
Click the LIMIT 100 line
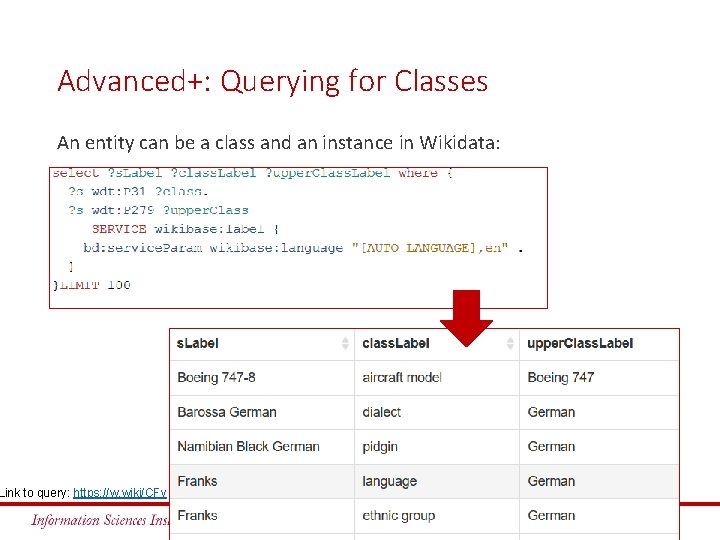(92, 285)
